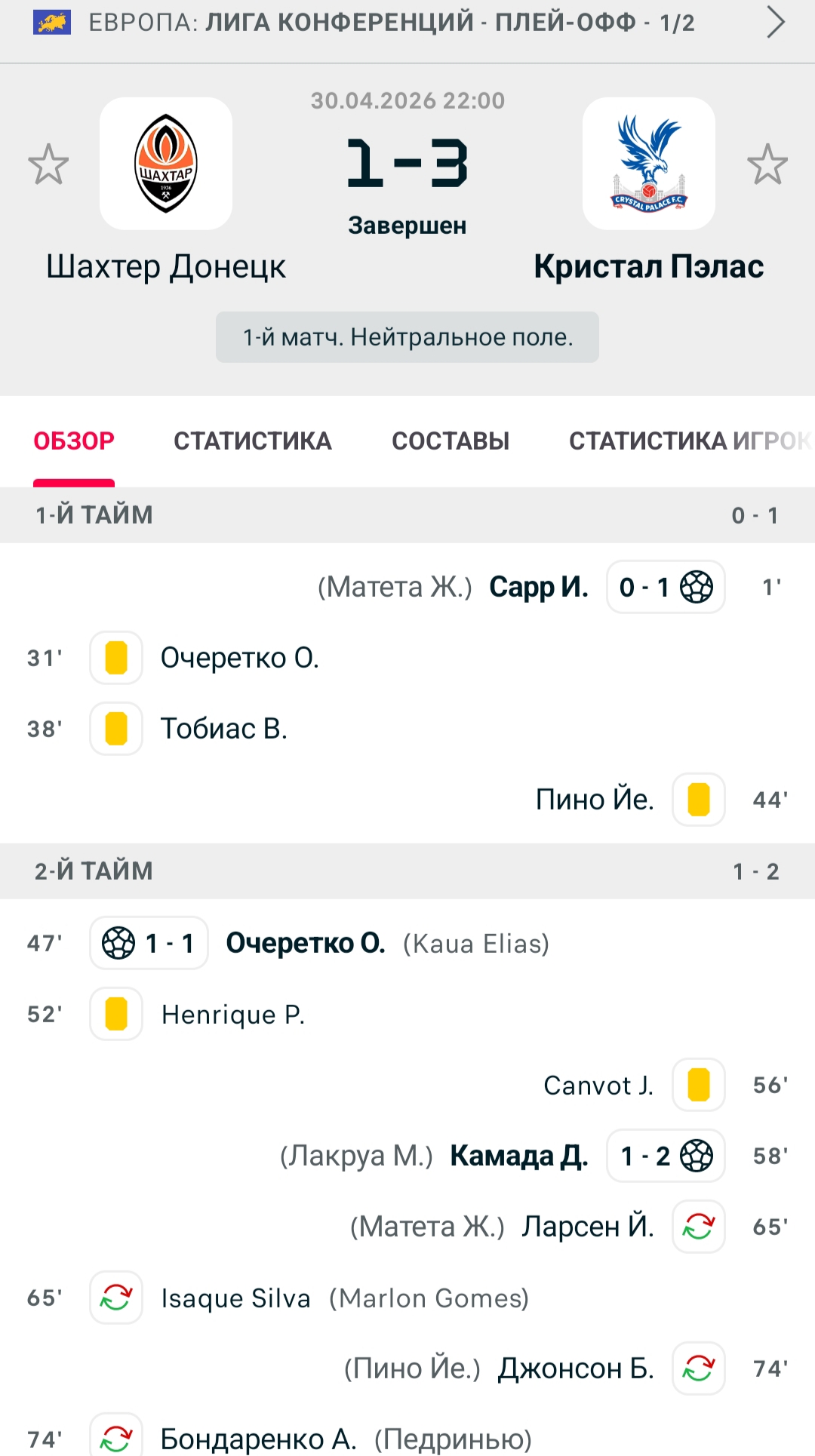Open the Crystal Palace club logo
Image resolution: width=815 pixels, height=1456 pixels.
pyautogui.click(x=649, y=164)
